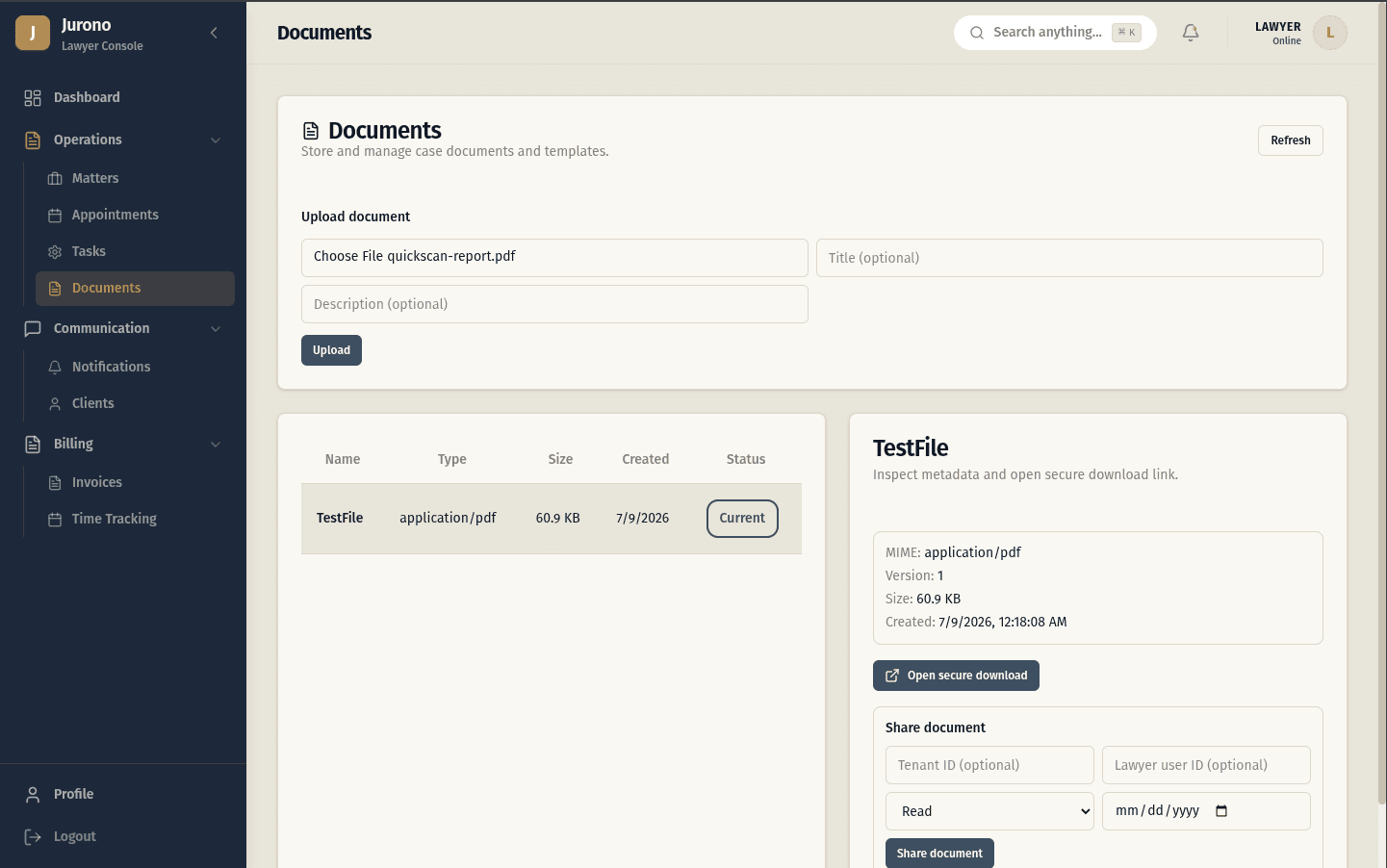
Task: Click the Time Tracking calendar icon
Action: pos(55,519)
